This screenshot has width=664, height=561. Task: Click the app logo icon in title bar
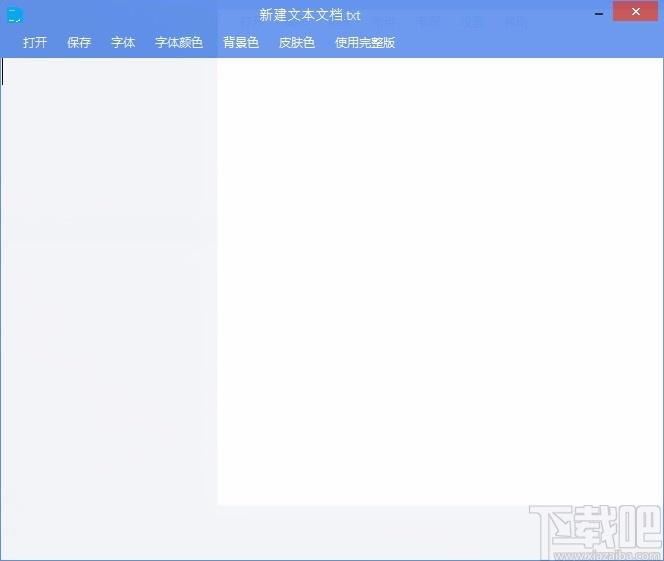click(15, 16)
